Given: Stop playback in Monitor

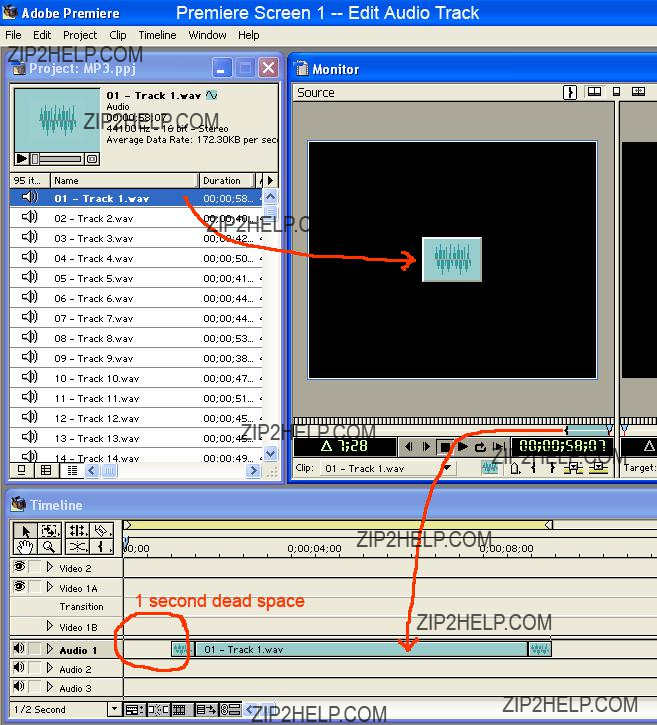Looking at the screenshot, I should tap(445, 447).
